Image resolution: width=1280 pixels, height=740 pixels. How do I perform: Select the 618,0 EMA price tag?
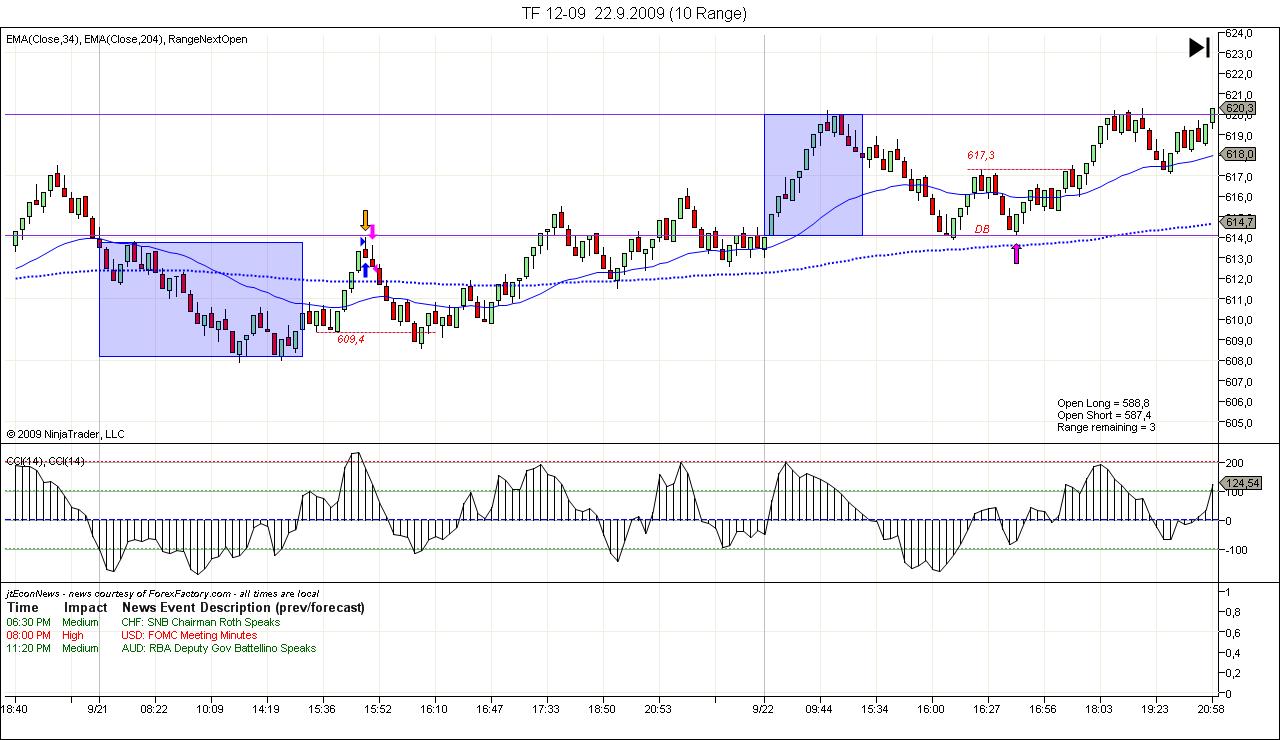[1239, 154]
